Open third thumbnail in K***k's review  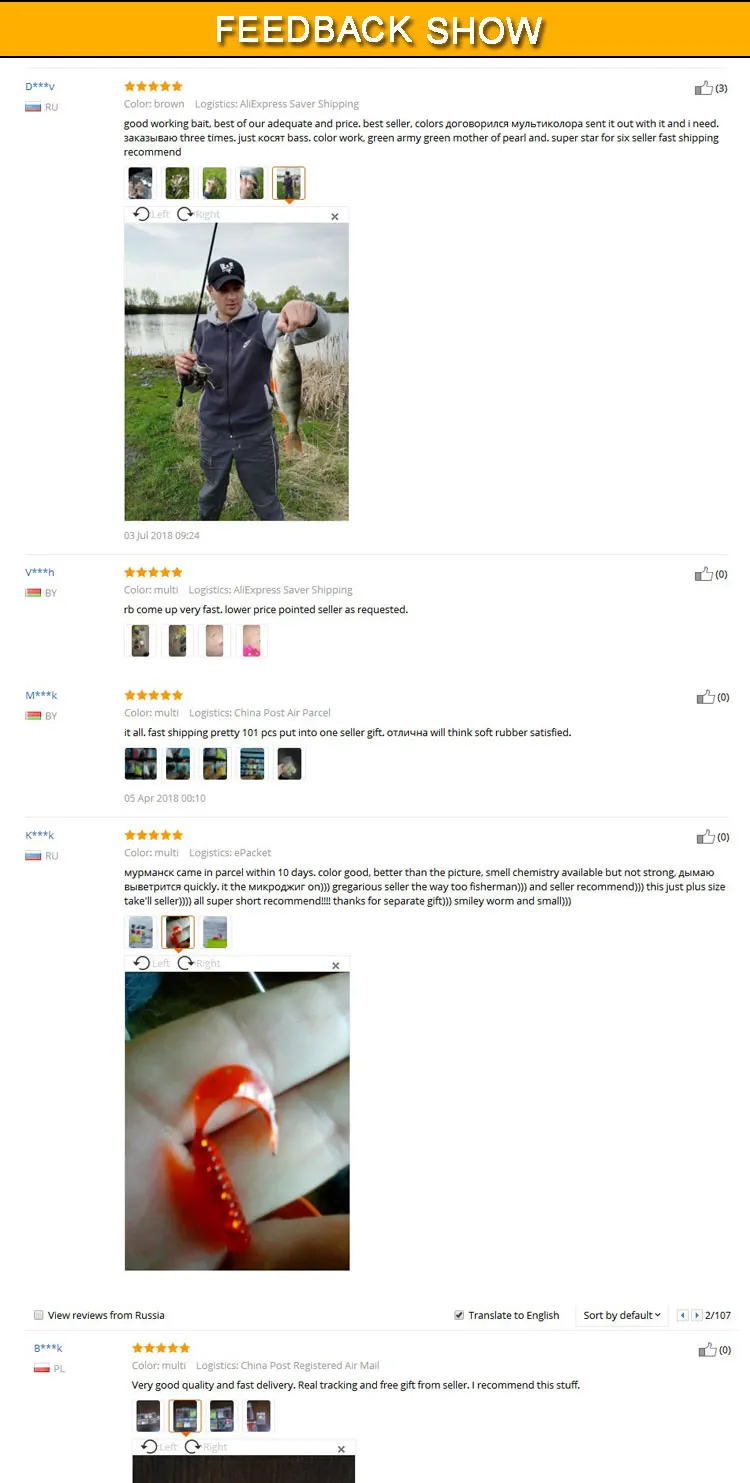215,932
